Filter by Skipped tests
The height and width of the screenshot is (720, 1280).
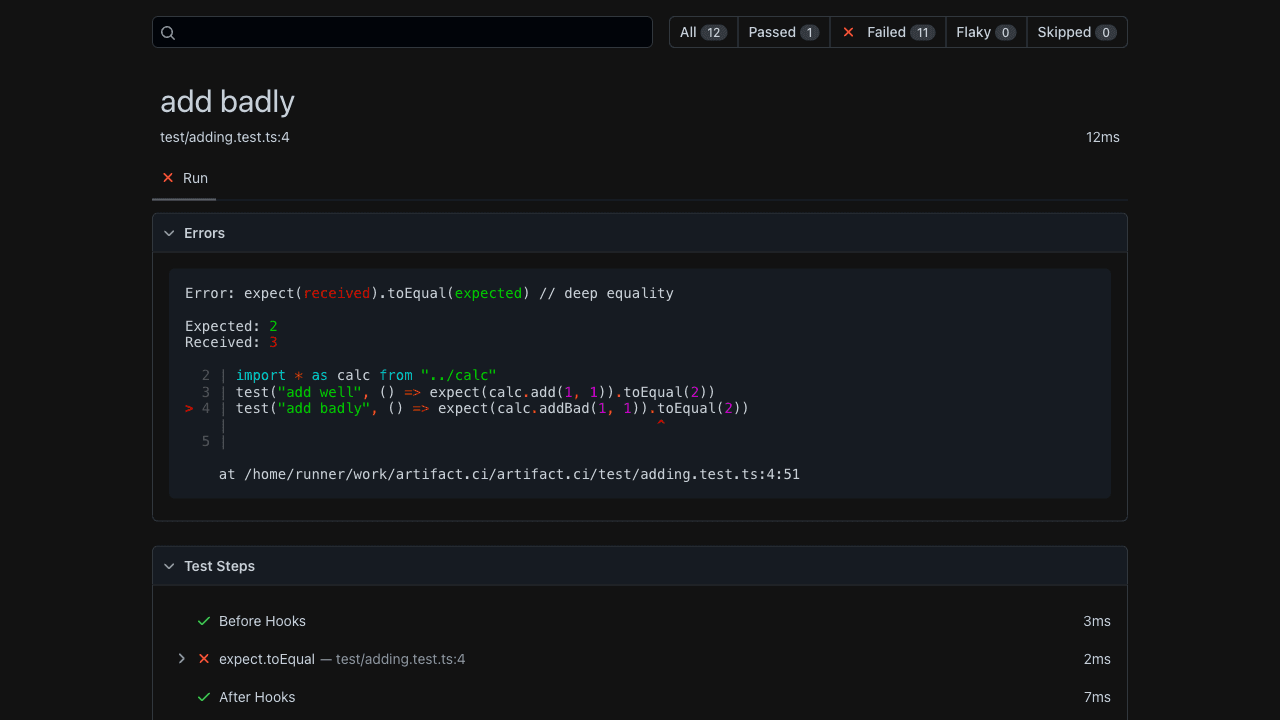[1076, 32]
